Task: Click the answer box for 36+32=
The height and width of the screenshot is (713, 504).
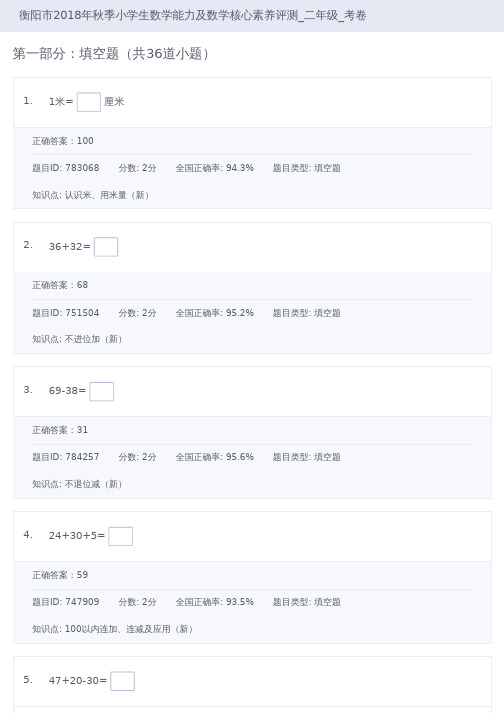Action: [x=106, y=247]
